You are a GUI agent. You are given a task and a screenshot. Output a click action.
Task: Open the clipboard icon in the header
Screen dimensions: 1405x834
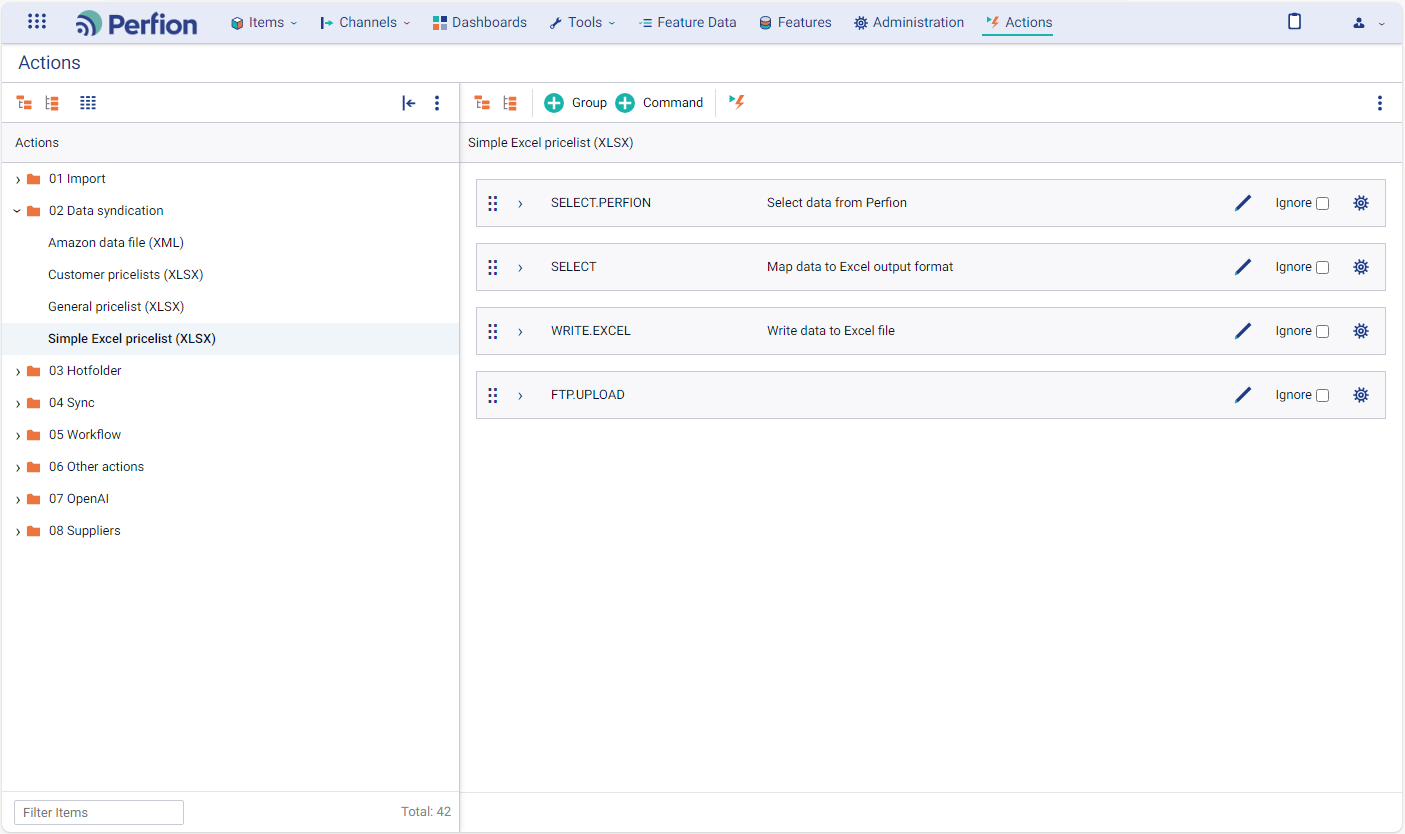(x=1294, y=22)
